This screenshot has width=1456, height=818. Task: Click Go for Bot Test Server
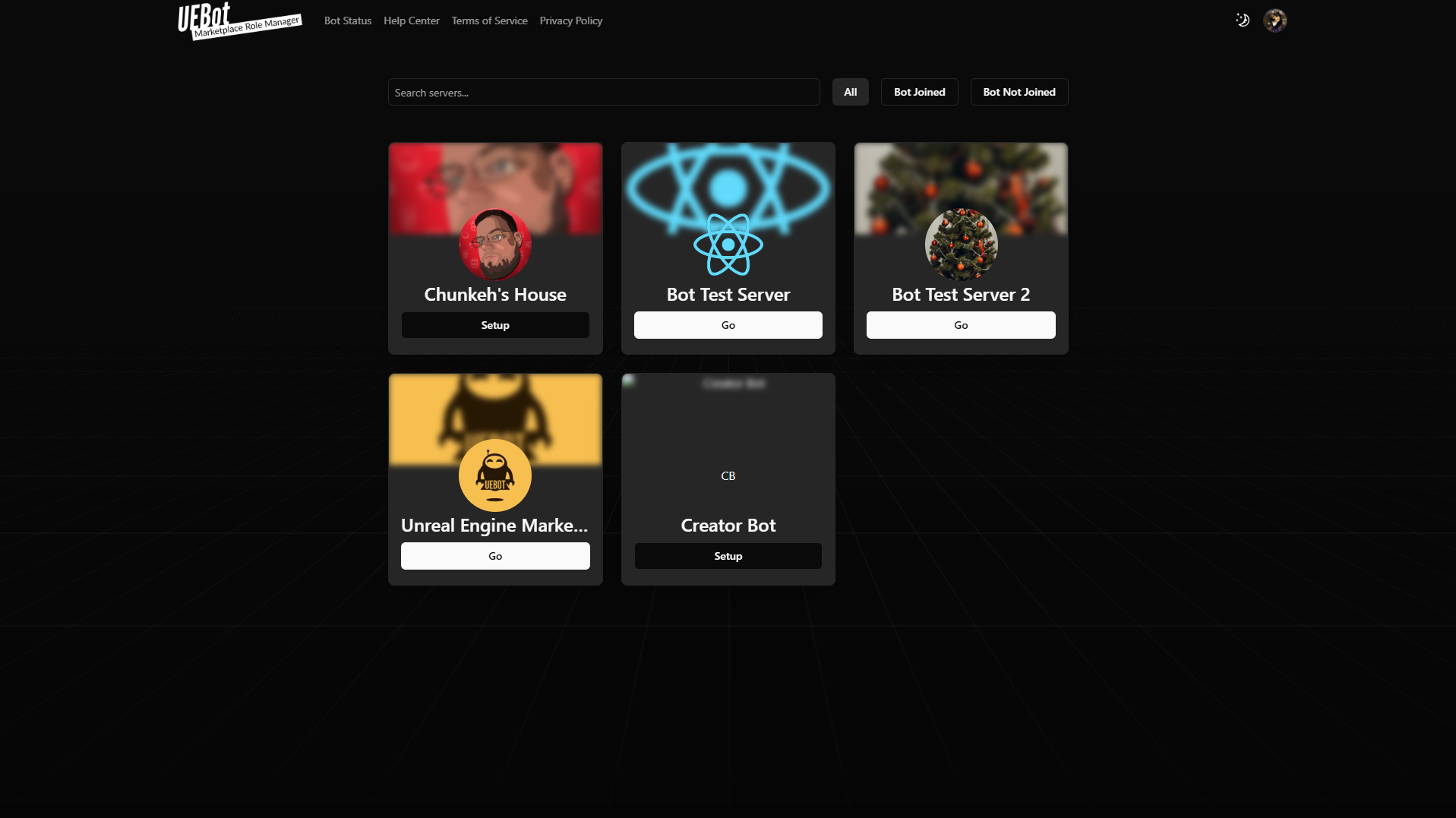click(728, 325)
